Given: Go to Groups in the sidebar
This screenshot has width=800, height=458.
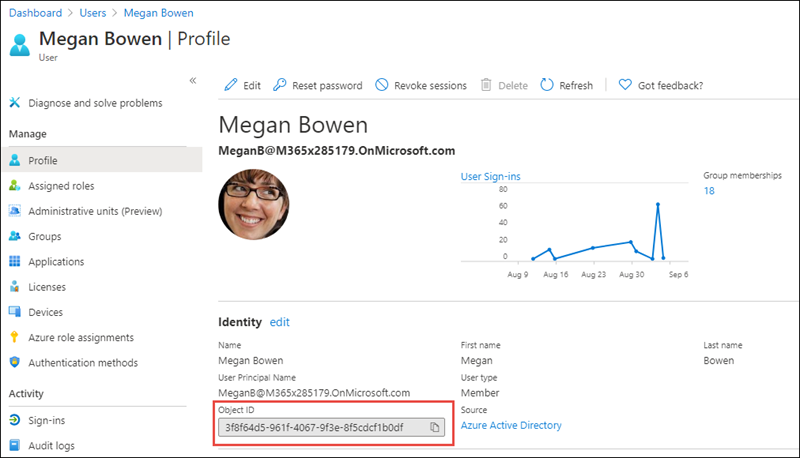Looking at the screenshot, I should 44,237.
